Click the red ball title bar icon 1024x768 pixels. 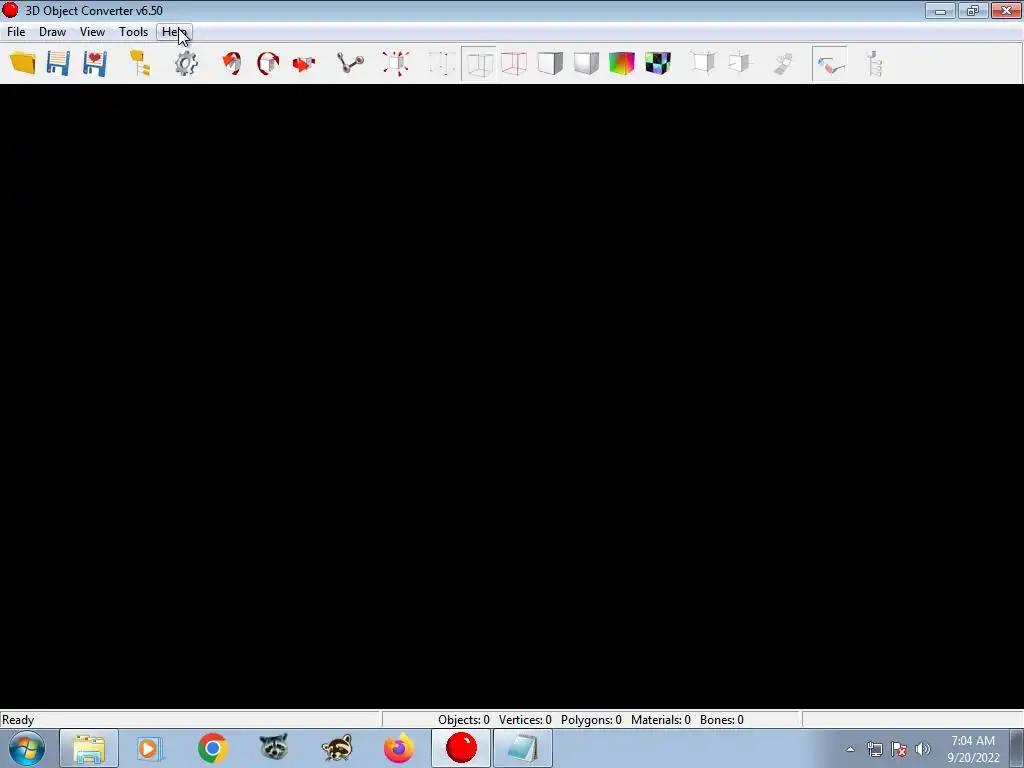[x=10, y=10]
